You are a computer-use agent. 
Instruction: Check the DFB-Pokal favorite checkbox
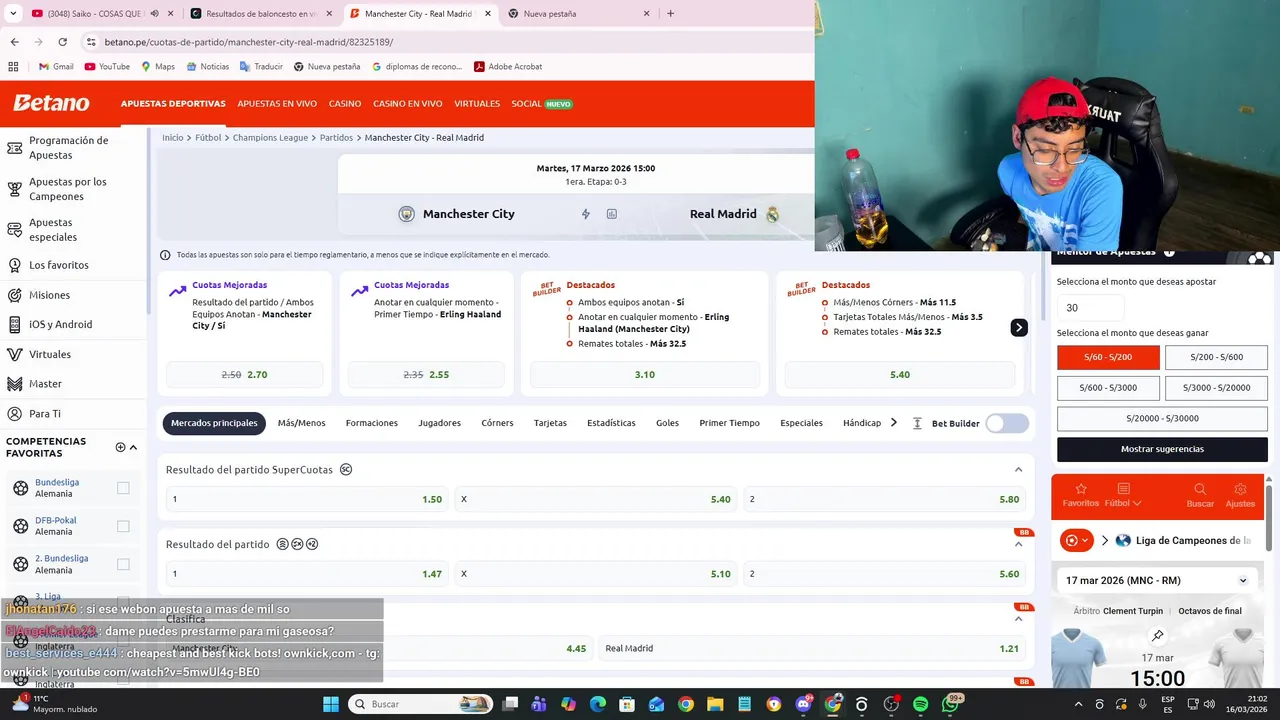point(123,526)
